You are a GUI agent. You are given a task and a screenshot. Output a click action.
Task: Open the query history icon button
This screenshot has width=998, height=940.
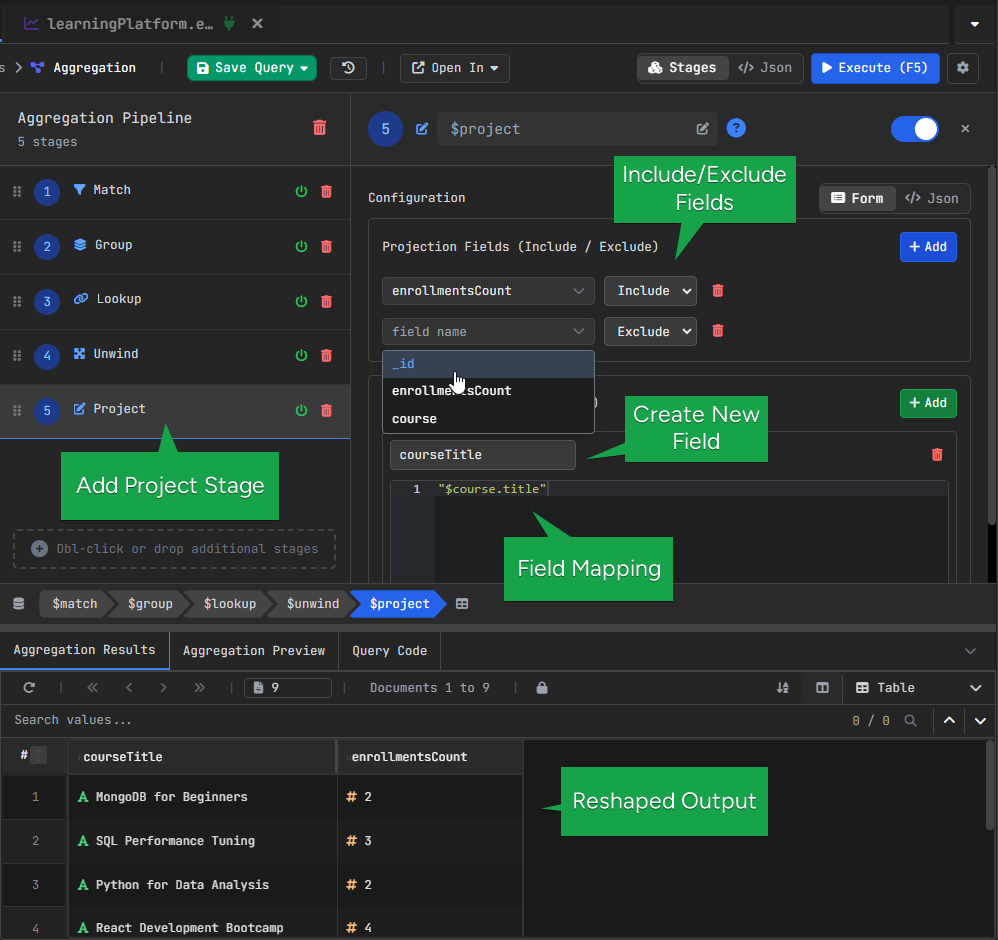348,68
